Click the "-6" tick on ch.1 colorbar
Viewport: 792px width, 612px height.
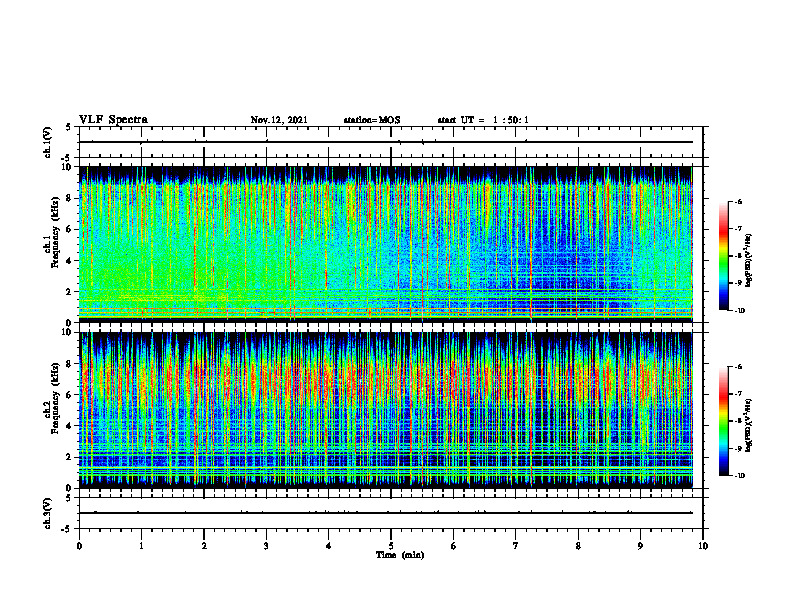[x=738, y=201]
